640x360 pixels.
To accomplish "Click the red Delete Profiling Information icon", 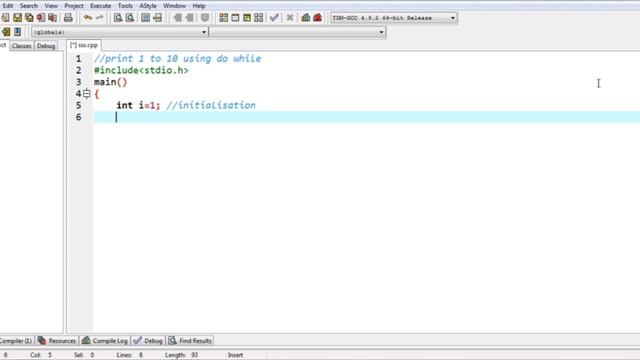I will pos(318,18).
